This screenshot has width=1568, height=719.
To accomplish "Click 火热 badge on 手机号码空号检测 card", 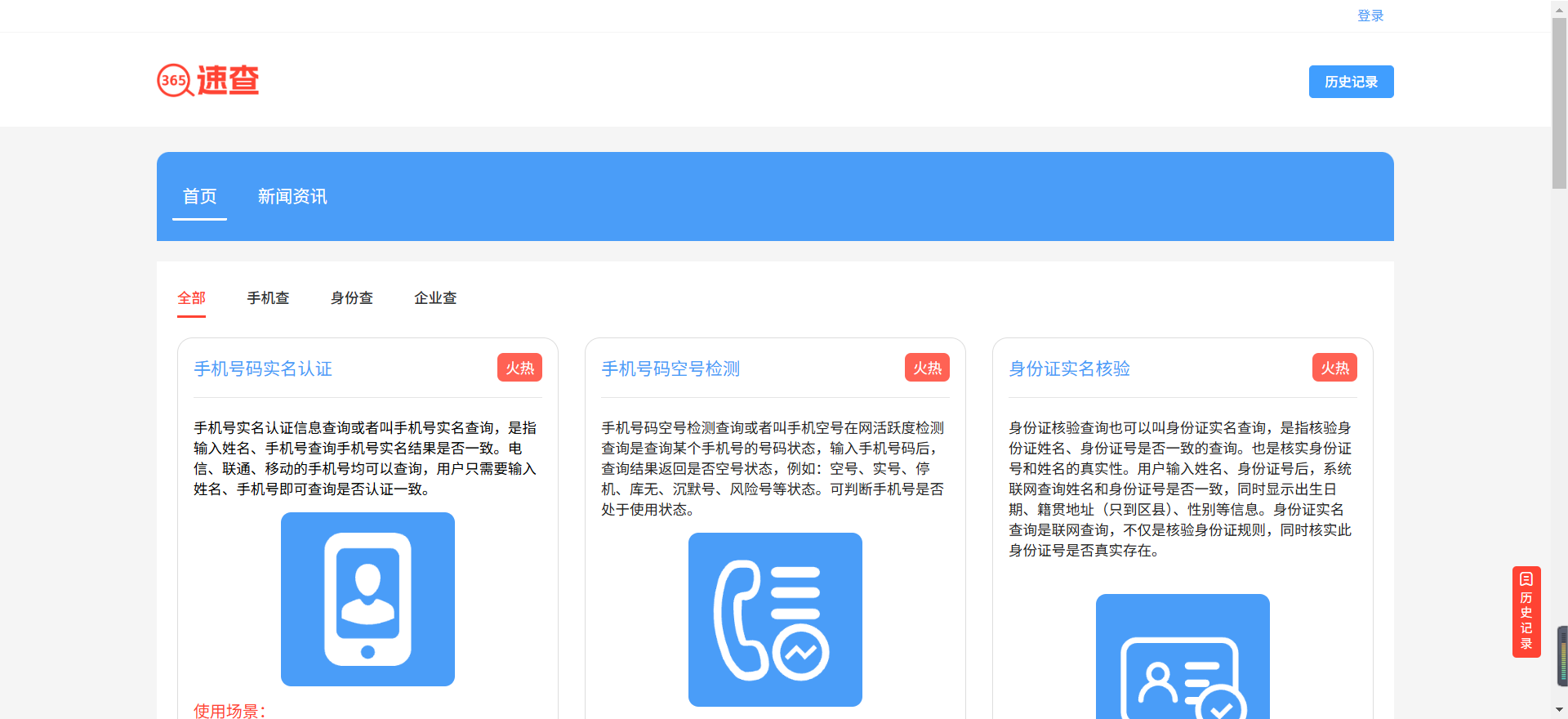I will (927, 368).
